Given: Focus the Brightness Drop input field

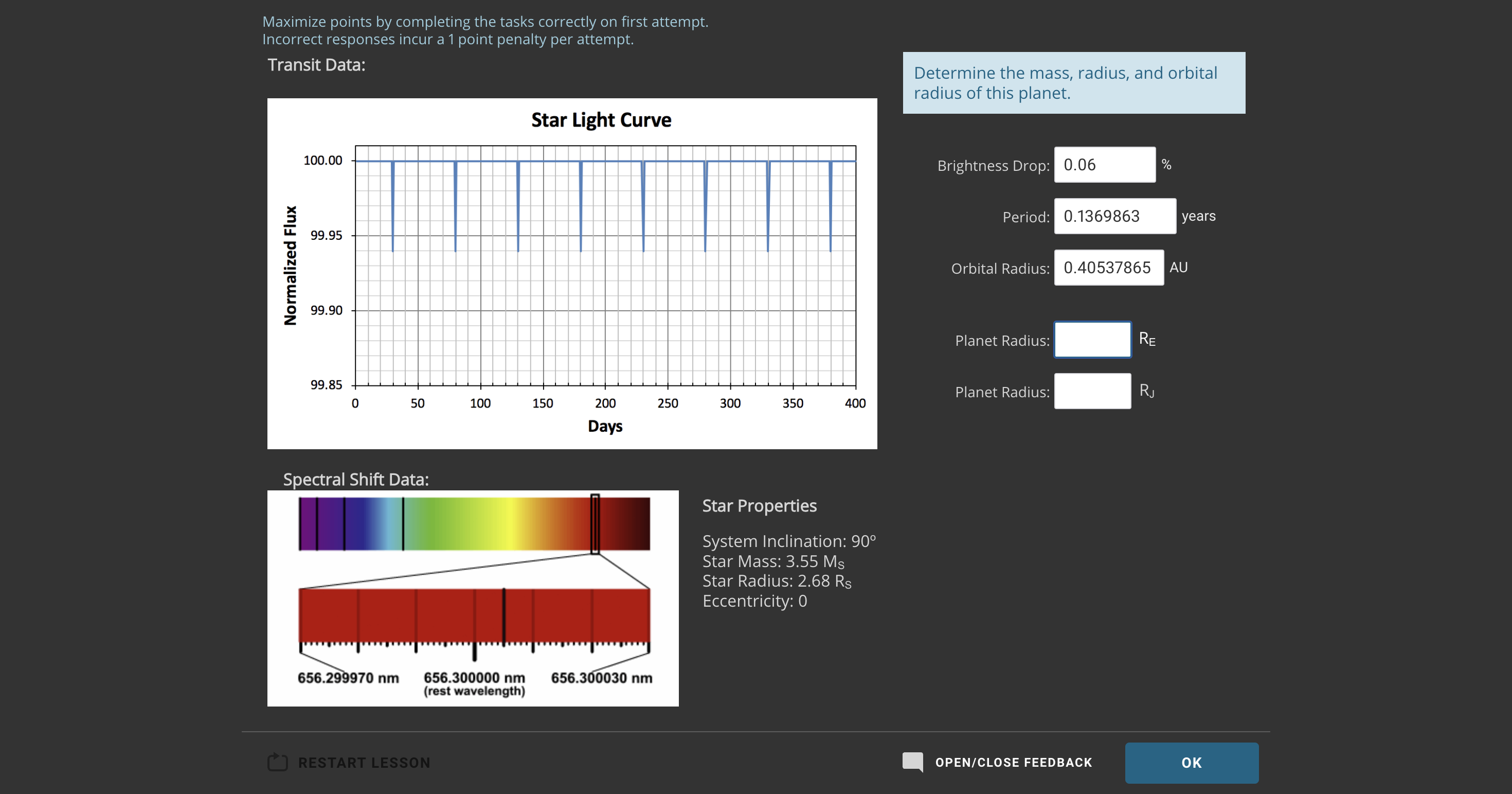Looking at the screenshot, I should 1104,165.
